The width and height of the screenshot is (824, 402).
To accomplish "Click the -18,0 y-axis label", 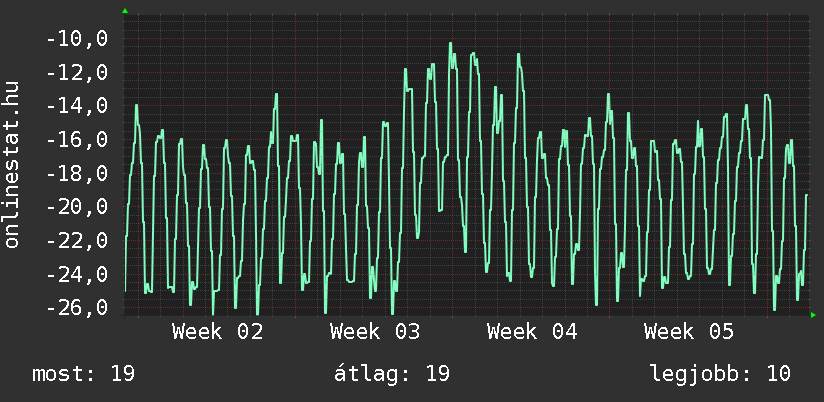I will click(x=77, y=174).
